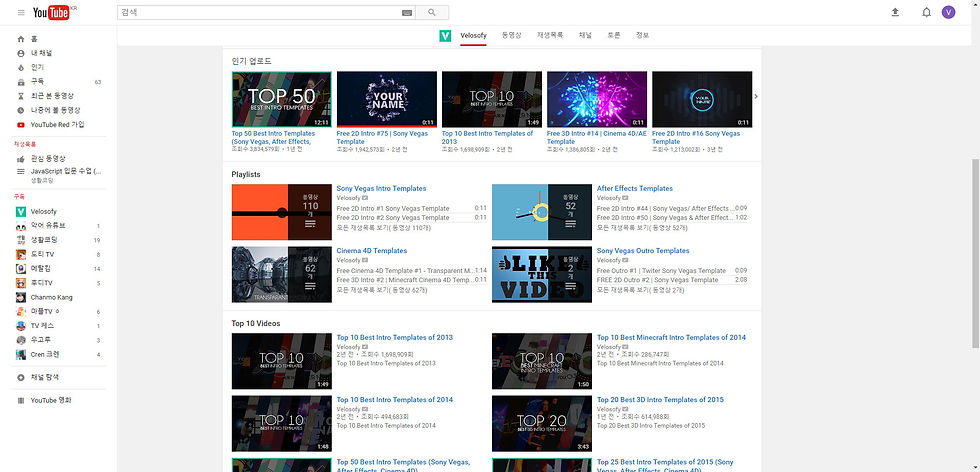Open Top 10 Best Minecraft Intro Templates link
Image resolution: width=980 pixels, height=472 pixels.
click(x=671, y=338)
